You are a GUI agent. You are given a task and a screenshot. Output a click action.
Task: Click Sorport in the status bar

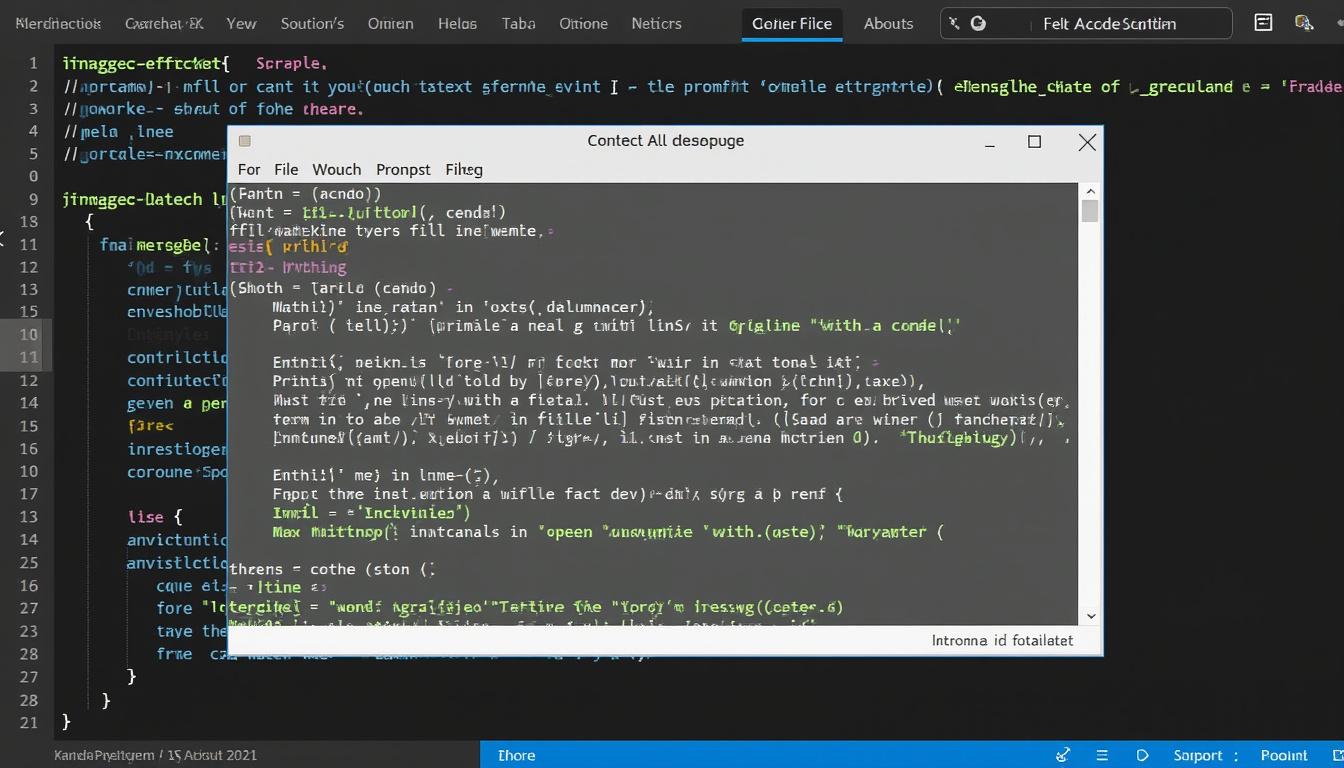1198,755
